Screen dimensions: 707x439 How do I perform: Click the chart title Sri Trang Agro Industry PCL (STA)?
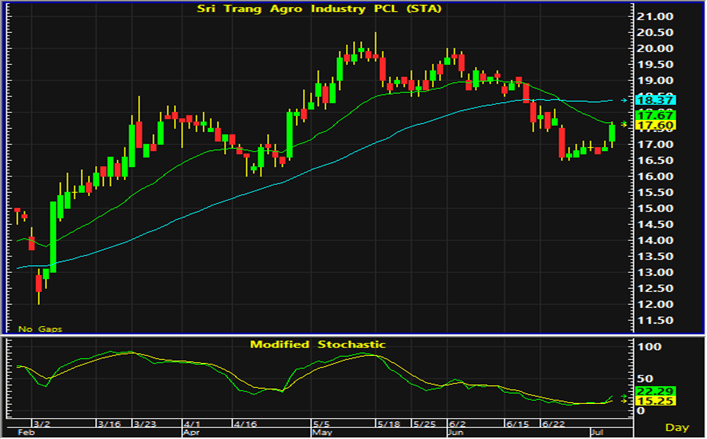click(x=319, y=9)
